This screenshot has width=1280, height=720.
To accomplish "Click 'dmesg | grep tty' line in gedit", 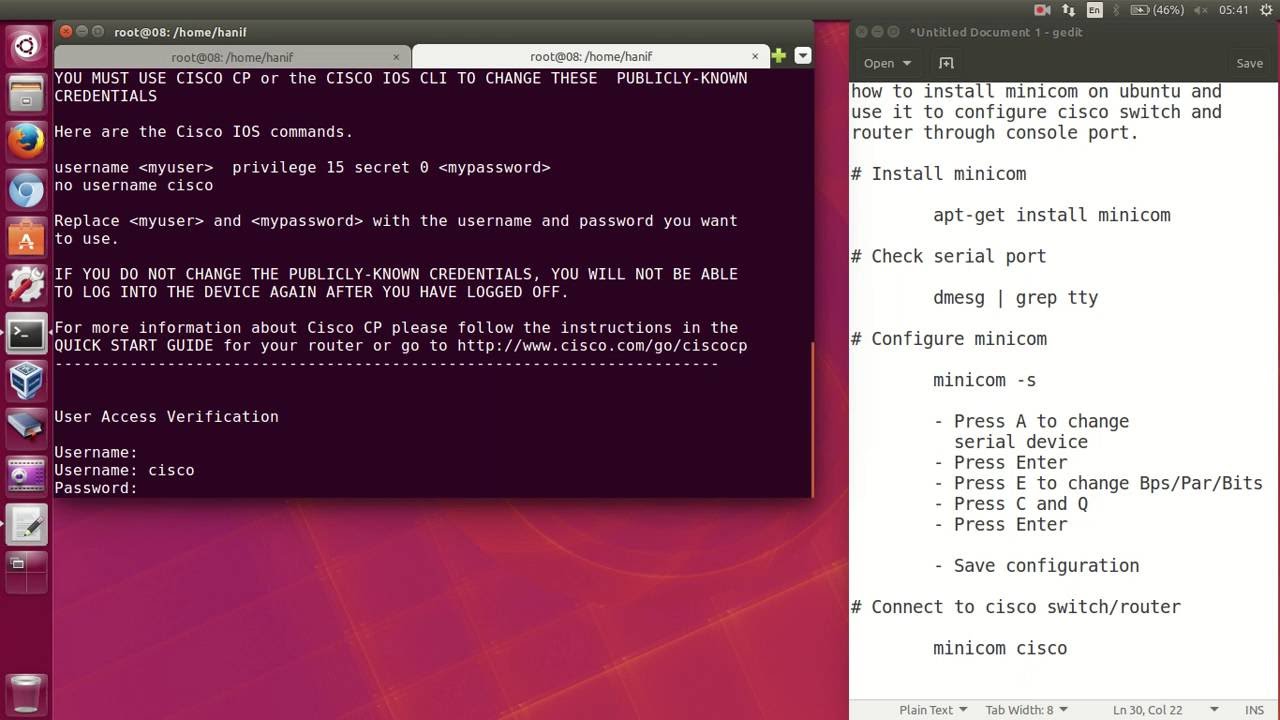I will (1015, 298).
